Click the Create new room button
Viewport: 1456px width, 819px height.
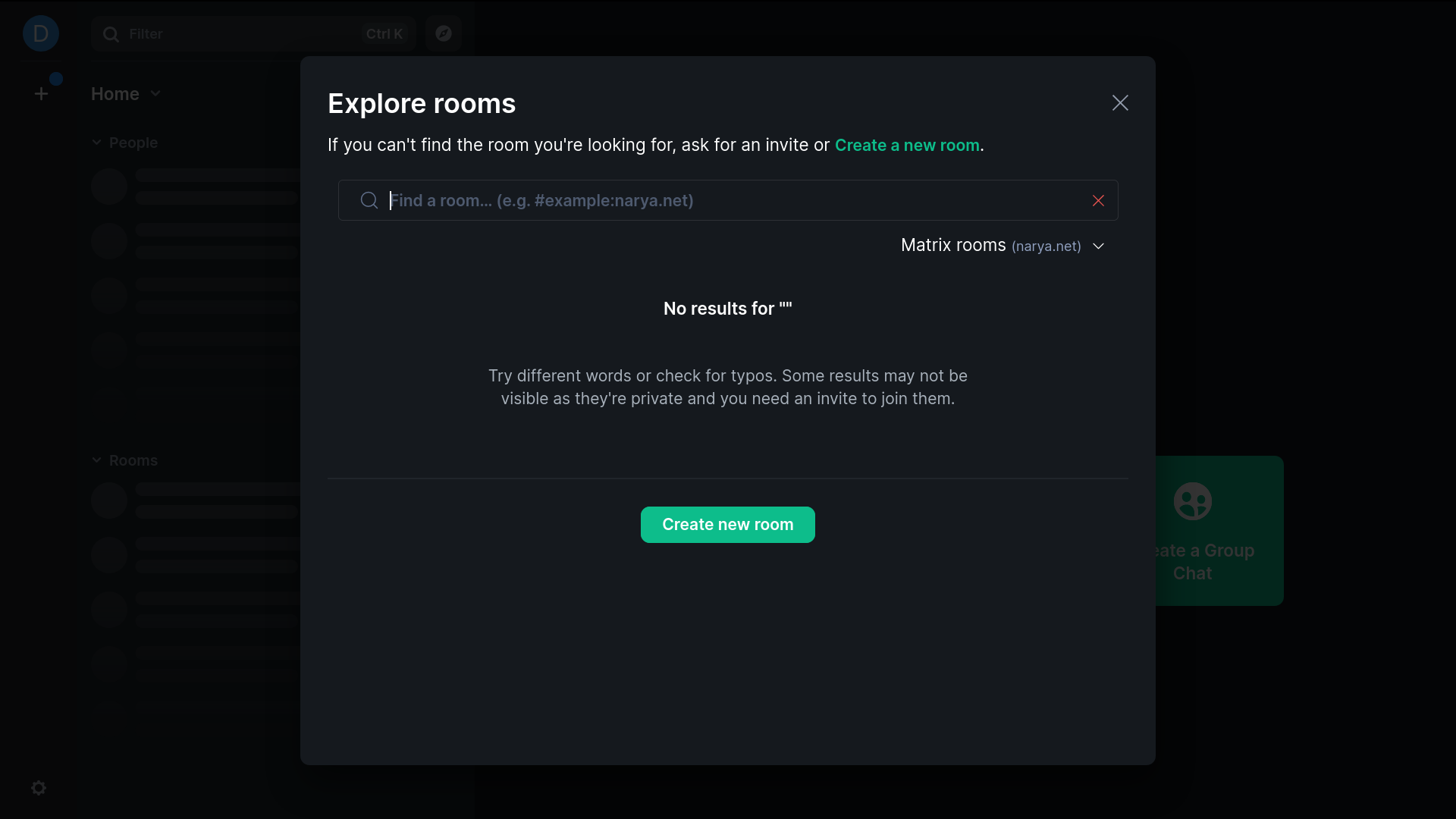(727, 525)
